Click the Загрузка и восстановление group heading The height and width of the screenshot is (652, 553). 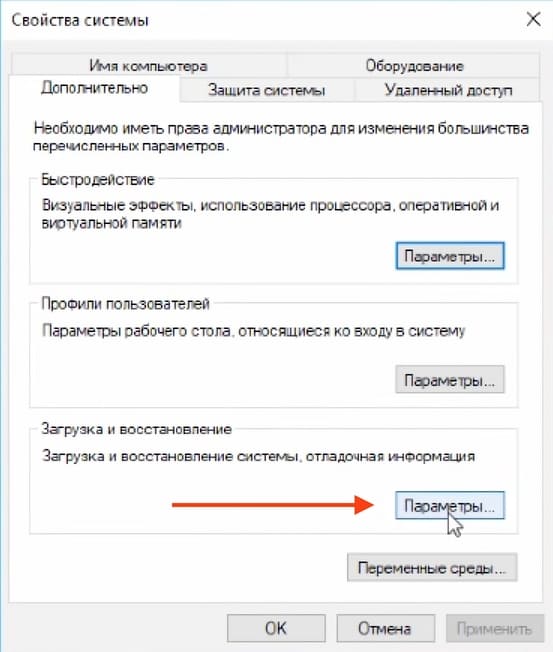(x=136, y=429)
